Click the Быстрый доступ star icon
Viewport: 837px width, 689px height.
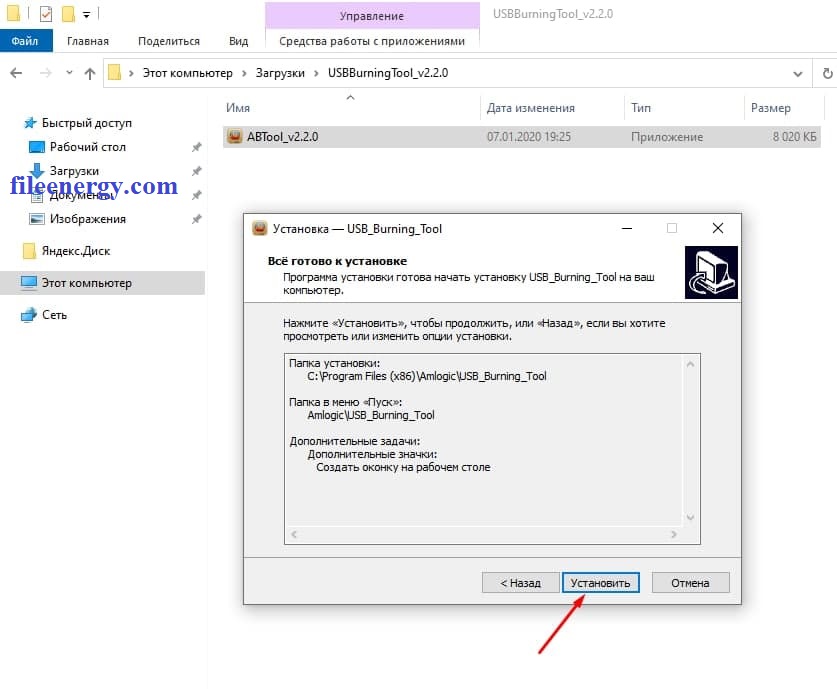[30, 123]
